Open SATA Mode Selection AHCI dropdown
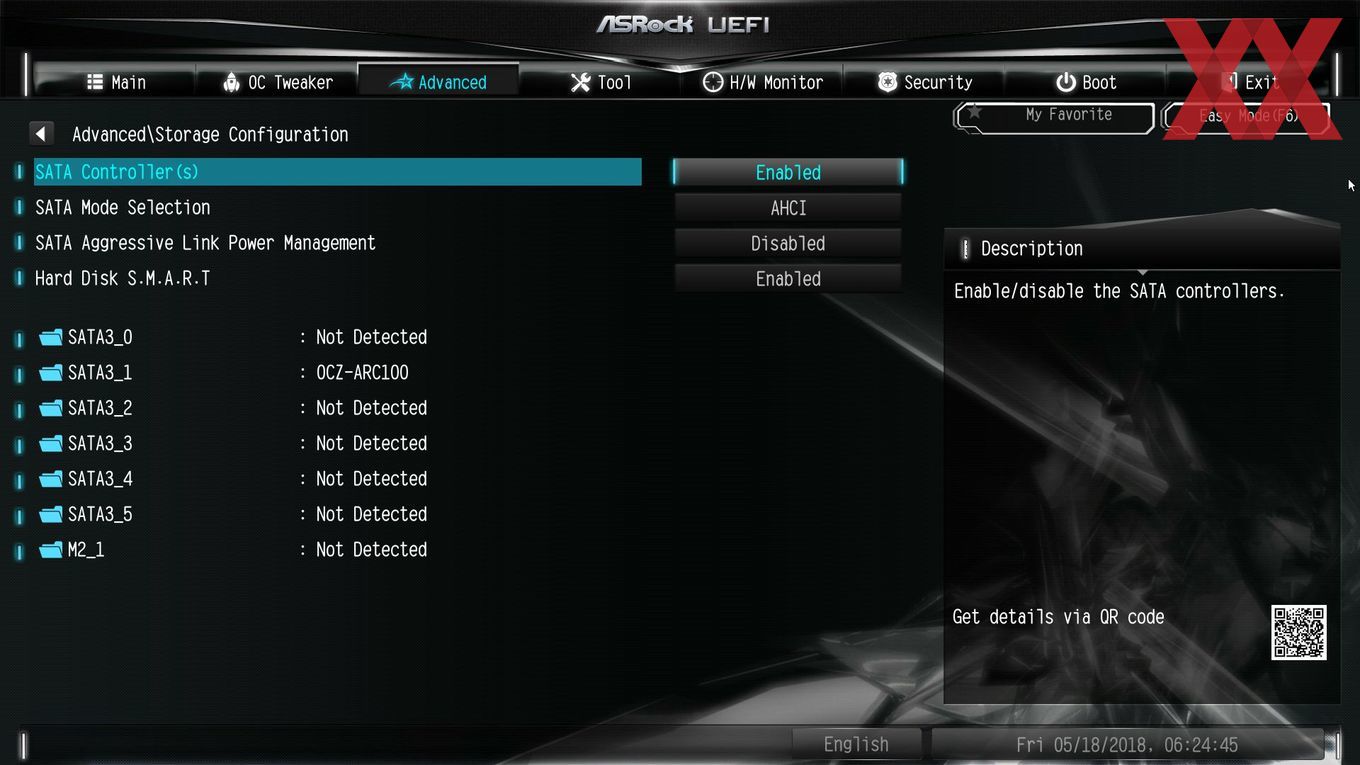This screenshot has width=1360, height=765. (x=788, y=208)
